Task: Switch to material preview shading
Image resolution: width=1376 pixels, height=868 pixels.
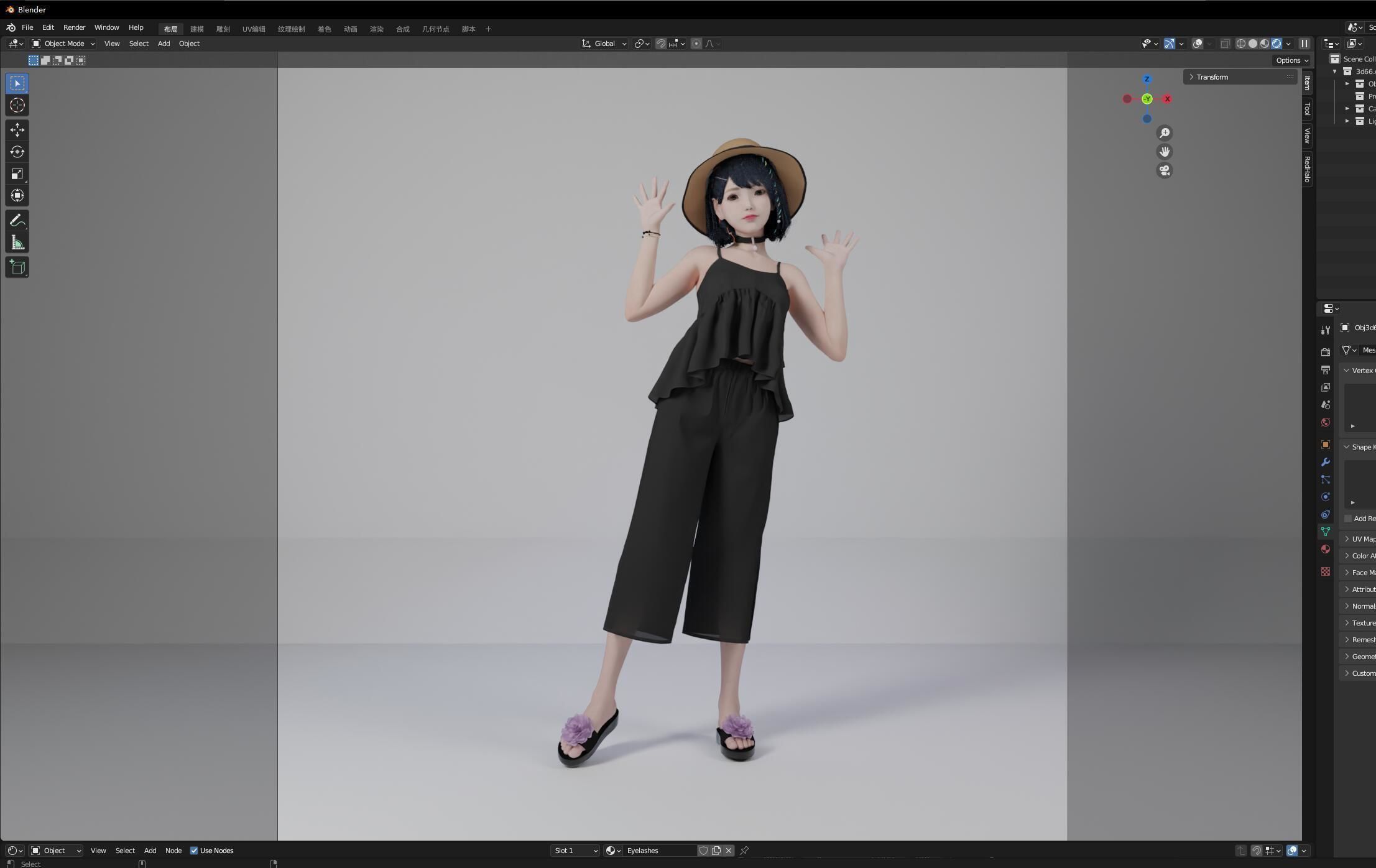Action: (1265, 44)
